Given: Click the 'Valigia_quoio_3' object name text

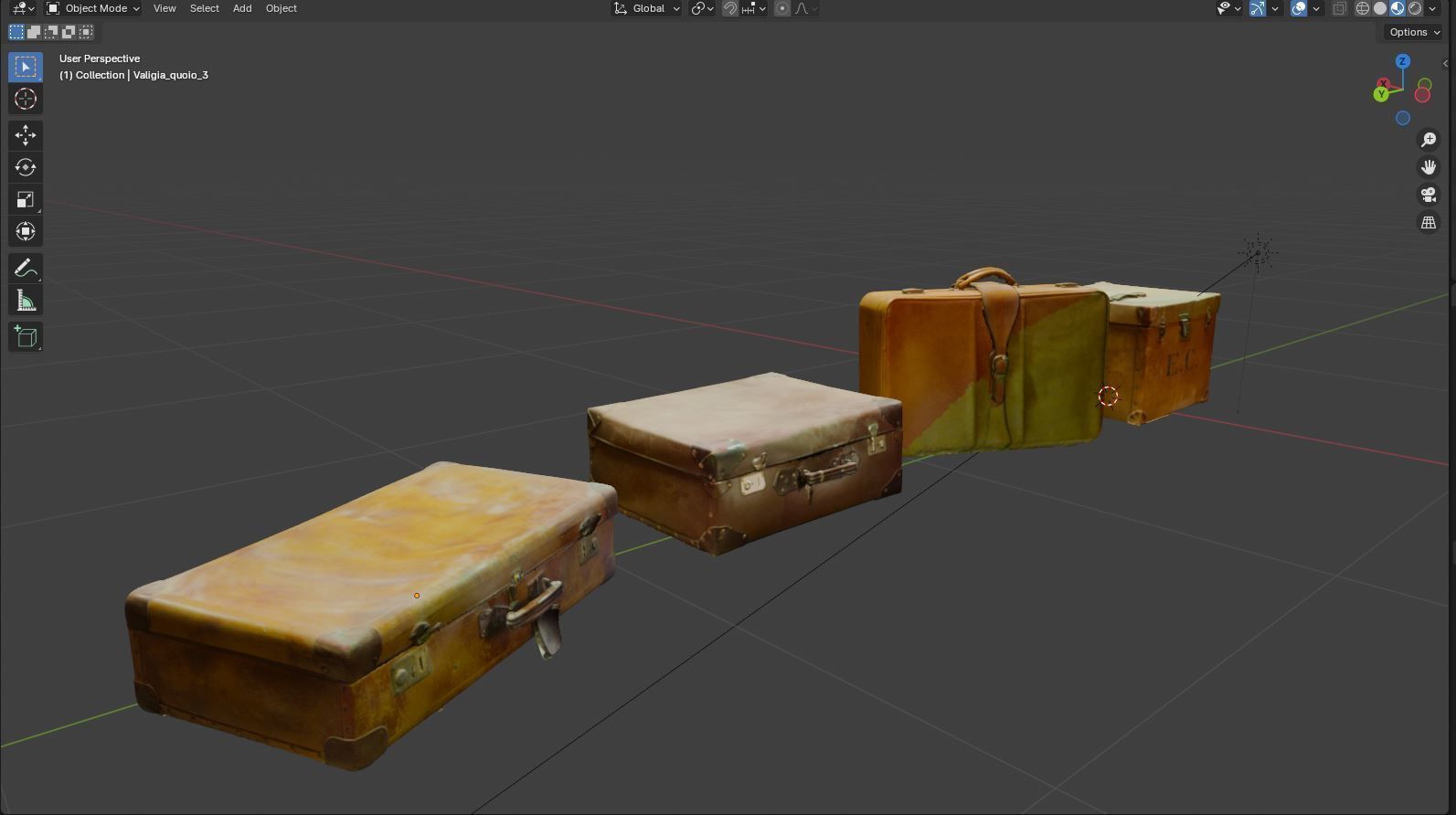Looking at the screenshot, I should pyautogui.click(x=171, y=75).
